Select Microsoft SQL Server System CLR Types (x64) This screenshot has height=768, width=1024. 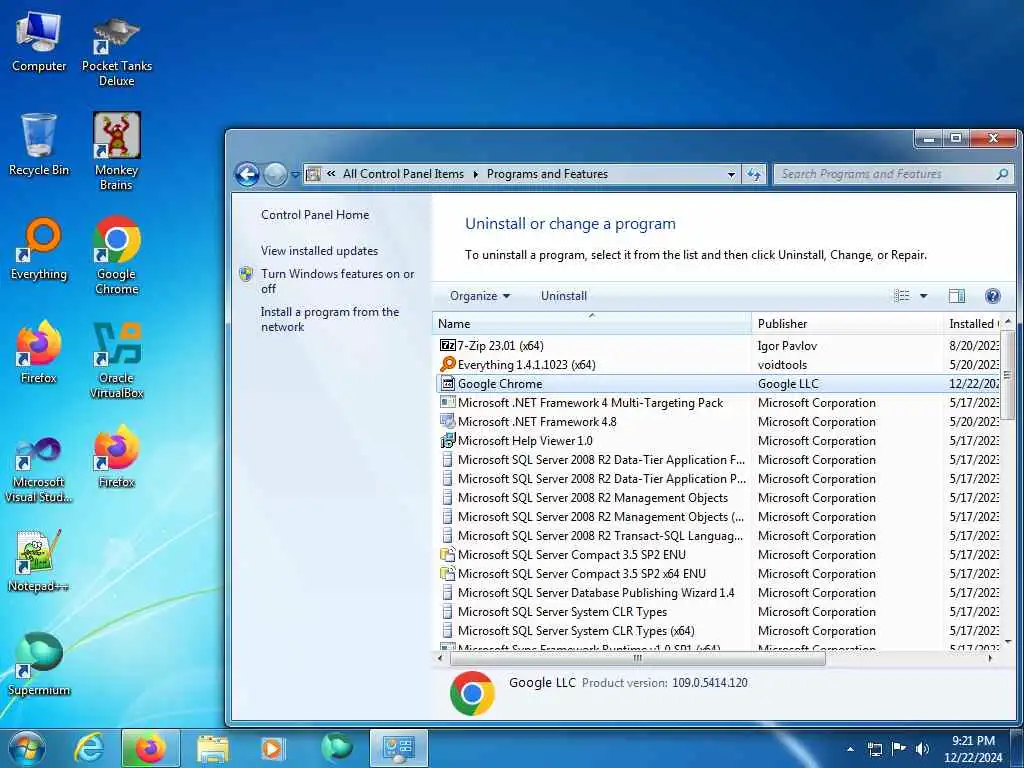pyautogui.click(x=716, y=631)
